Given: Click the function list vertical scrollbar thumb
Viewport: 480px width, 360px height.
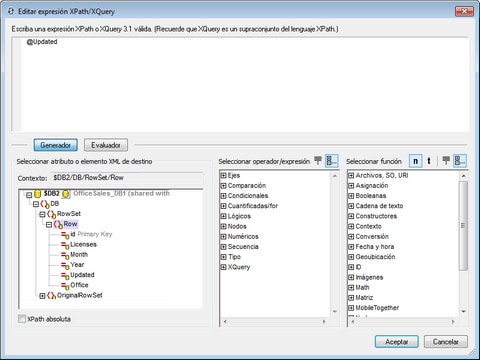Looking at the screenshot, I should point(463,225).
